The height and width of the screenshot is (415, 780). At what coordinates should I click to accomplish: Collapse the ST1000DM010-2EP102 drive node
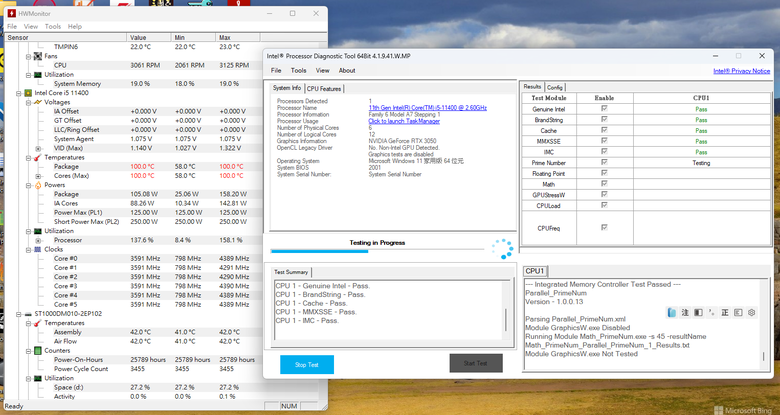coord(19,314)
